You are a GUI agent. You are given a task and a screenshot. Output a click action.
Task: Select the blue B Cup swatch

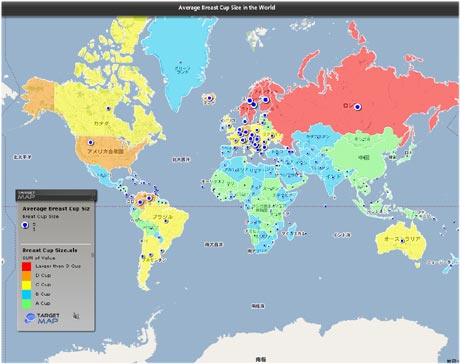pyautogui.click(x=26, y=294)
